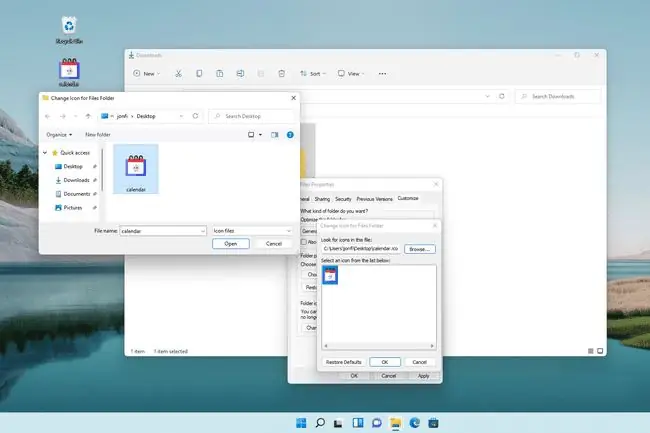Open the Organize menu
Screen dimensions: 650x433
pos(59,135)
